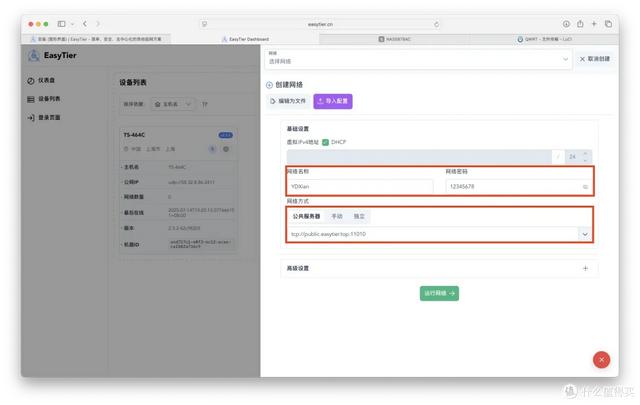Screen dimensions: 640x405
Task: Click the Safari share icon
Action: 580,24
